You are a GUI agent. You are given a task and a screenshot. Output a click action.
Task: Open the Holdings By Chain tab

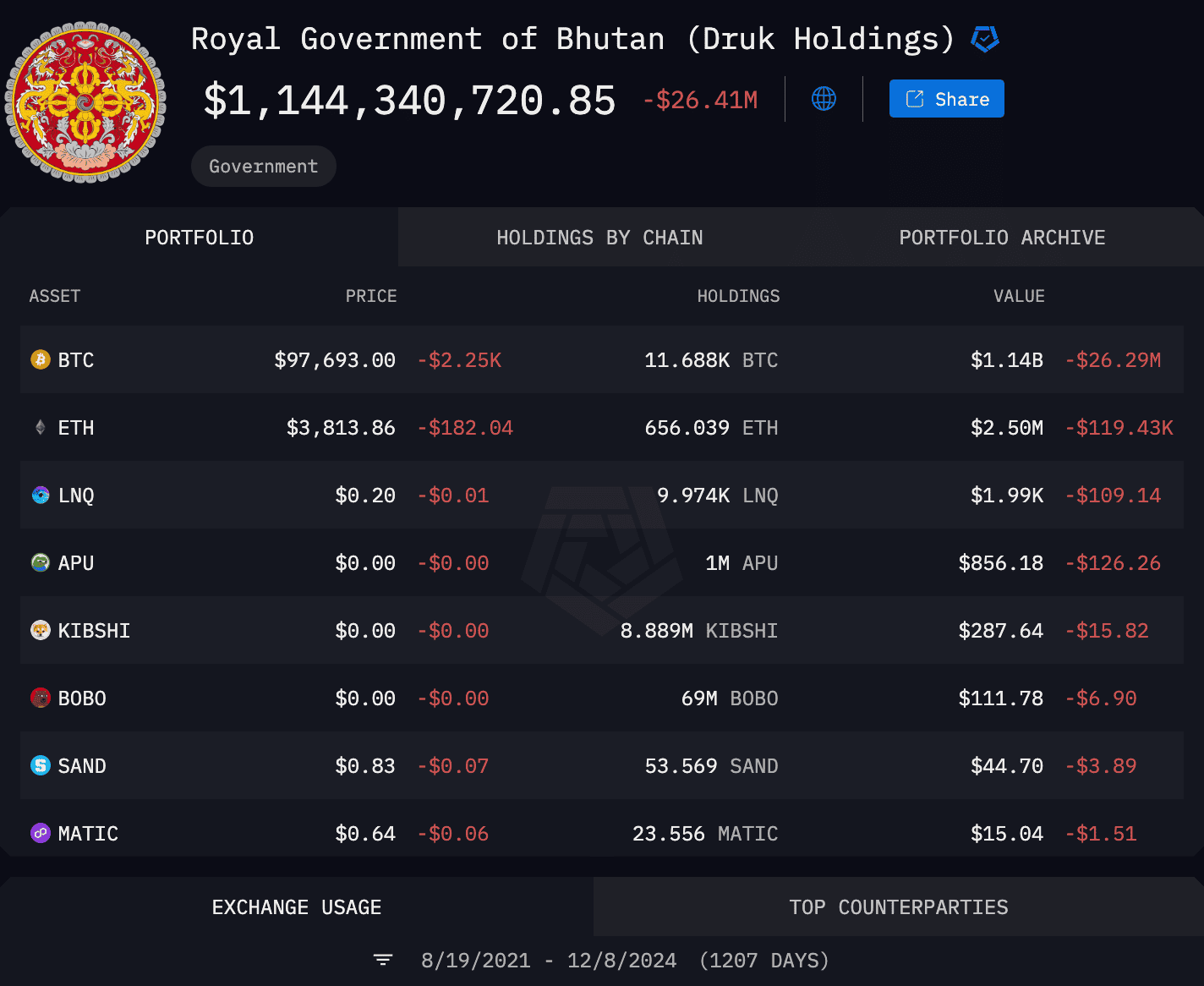pos(599,238)
